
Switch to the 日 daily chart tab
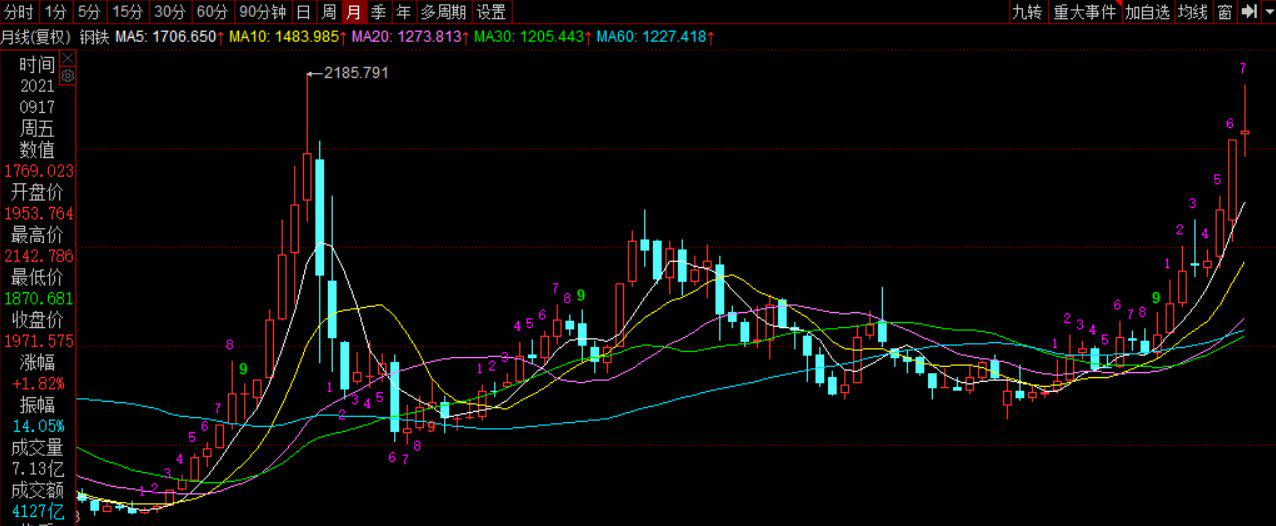(304, 12)
